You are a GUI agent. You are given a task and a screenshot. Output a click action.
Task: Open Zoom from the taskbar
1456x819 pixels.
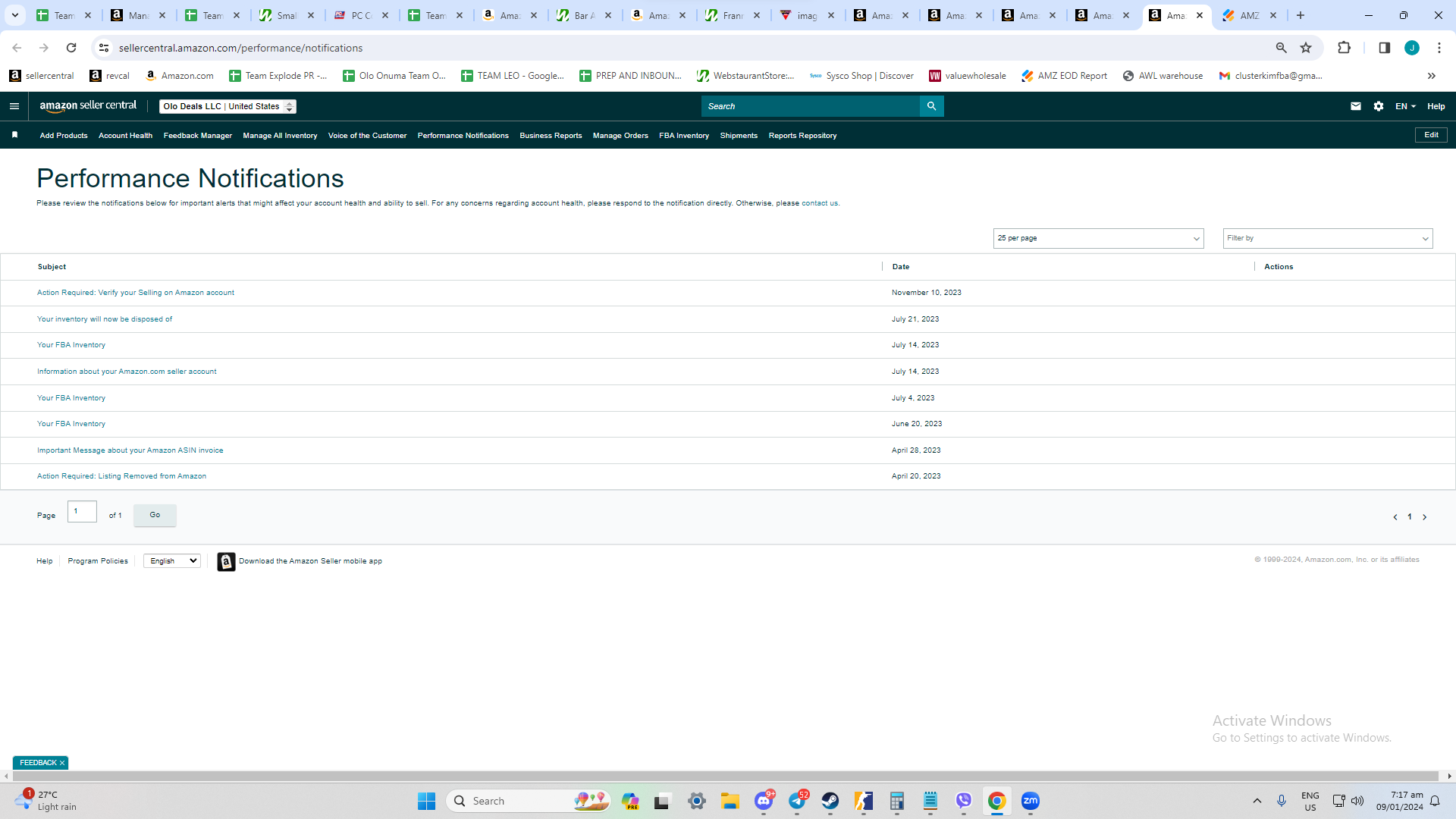(1031, 801)
